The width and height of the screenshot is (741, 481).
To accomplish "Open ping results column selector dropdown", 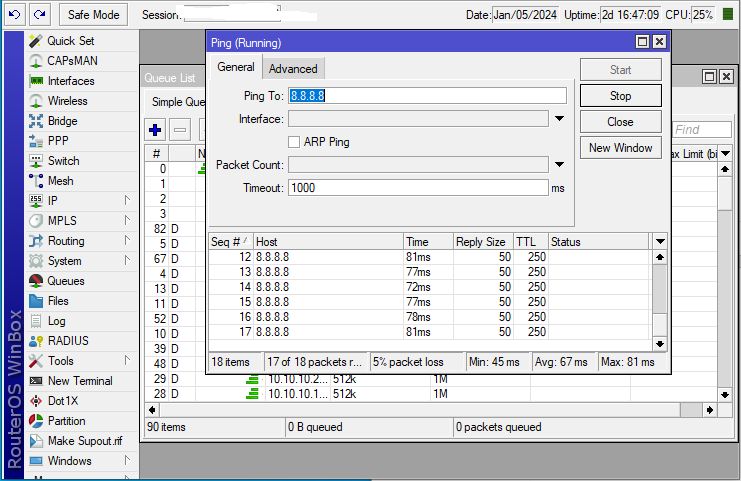I will click(x=660, y=241).
